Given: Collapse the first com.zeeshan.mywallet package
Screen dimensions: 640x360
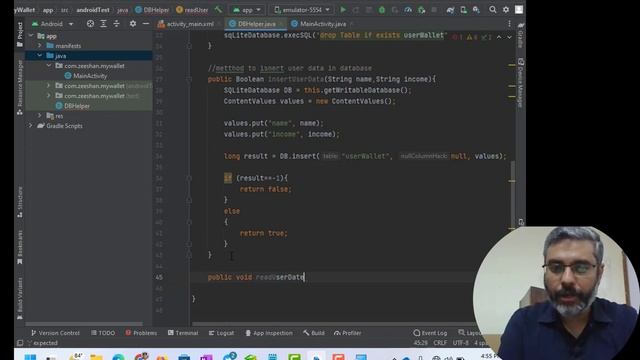Looking at the screenshot, I should coord(49,66).
